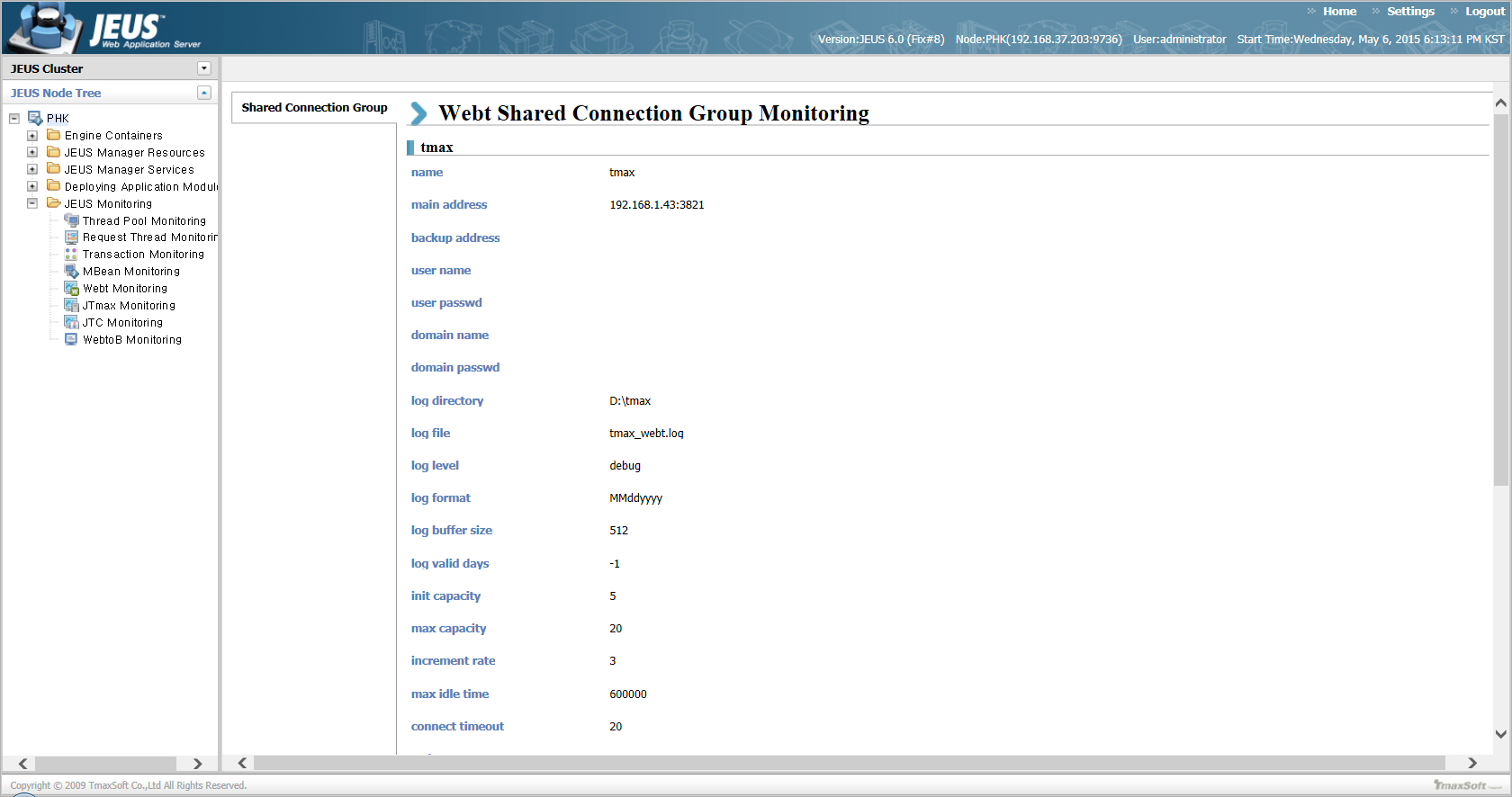Click the Transaction Monitoring icon
The image size is (1512, 797).
point(71,255)
